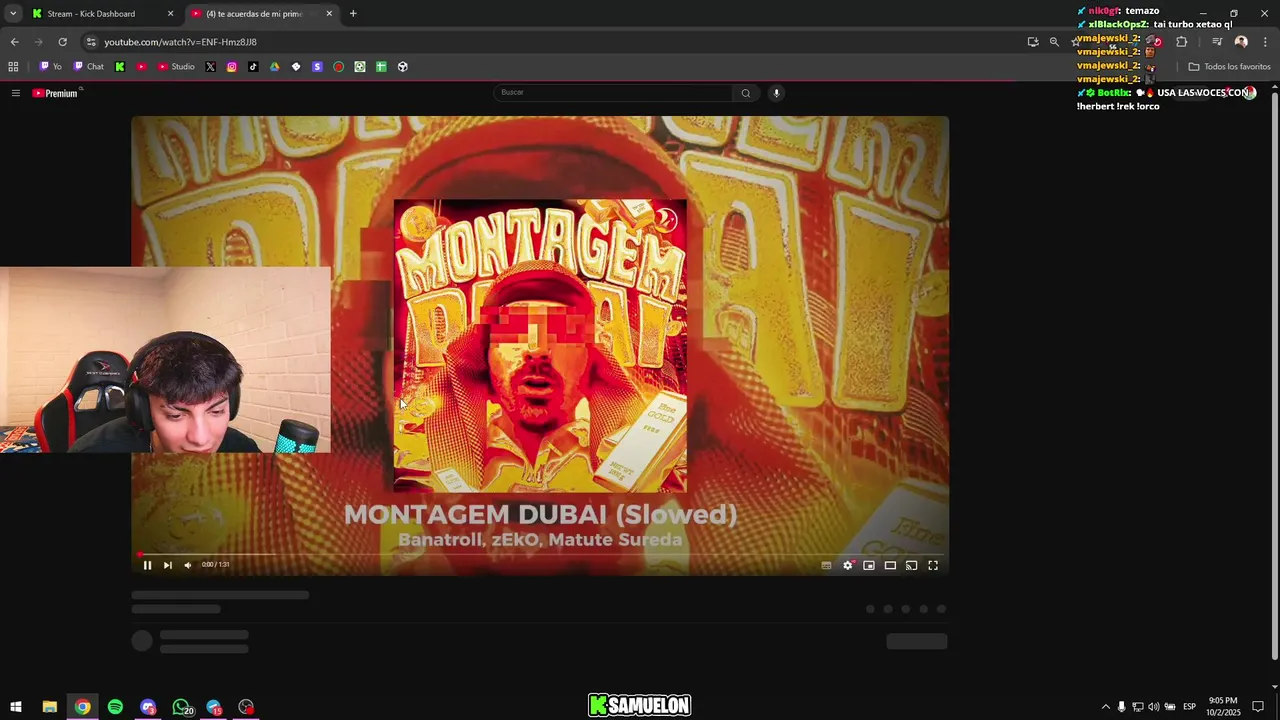The image size is (1280, 720).
Task: Enable miniplayer mode
Action: tap(869, 565)
